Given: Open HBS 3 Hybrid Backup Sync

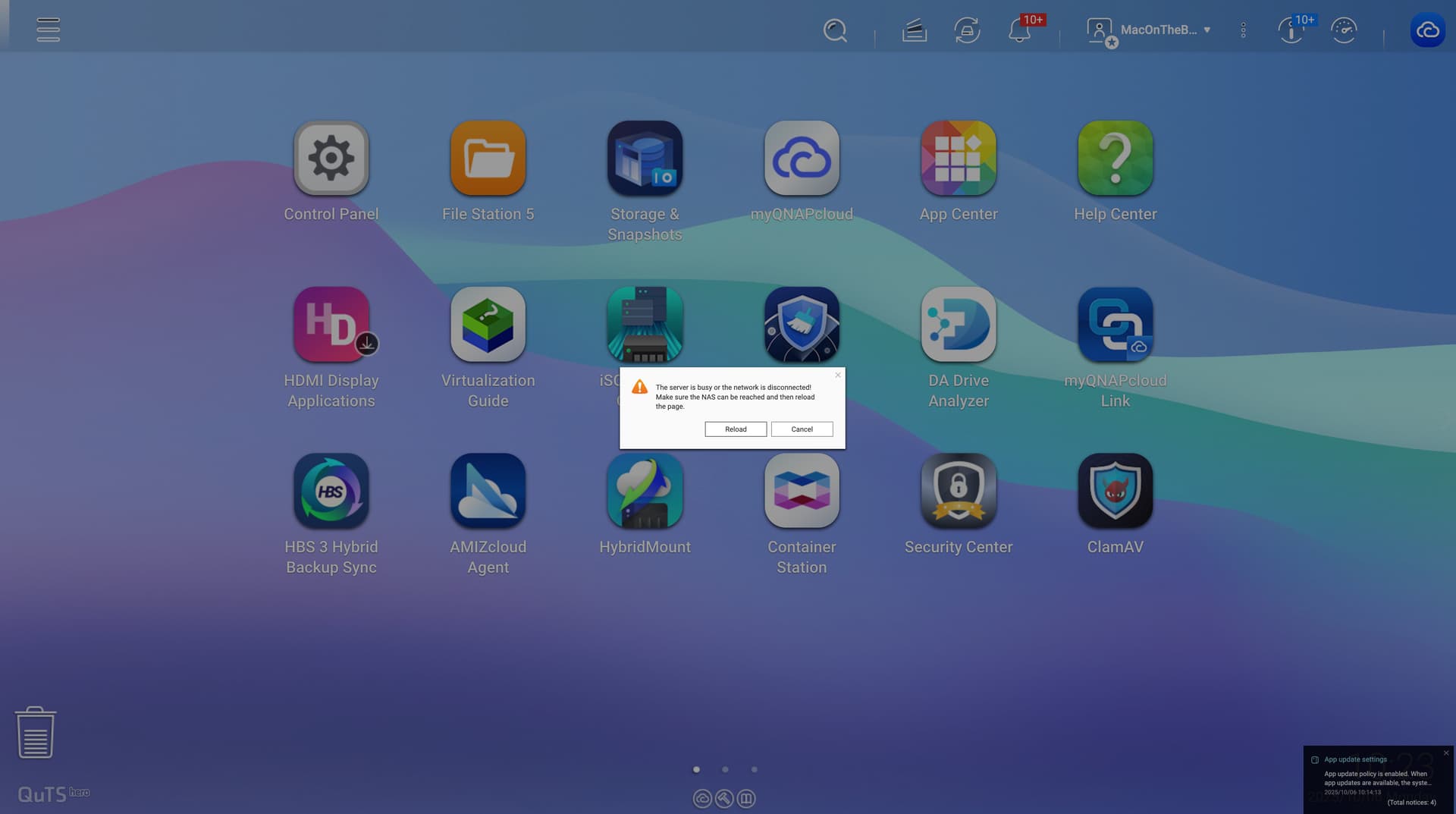Looking at the screenshot, I should pyautogui.click(x=331, y=491).
